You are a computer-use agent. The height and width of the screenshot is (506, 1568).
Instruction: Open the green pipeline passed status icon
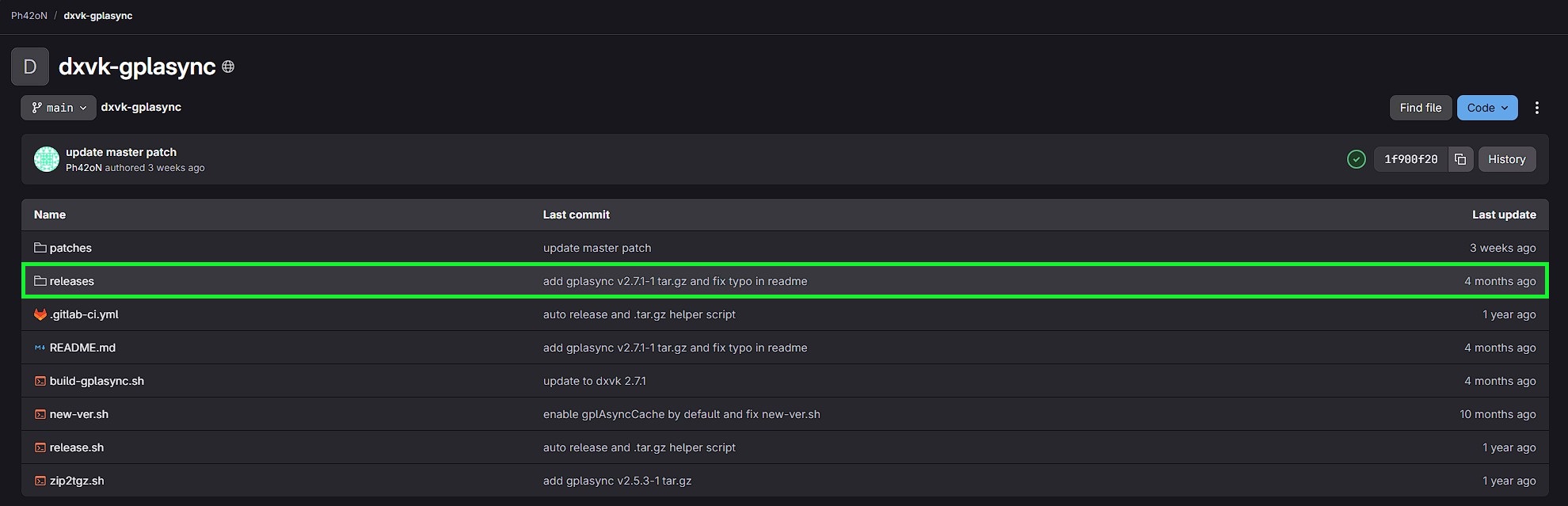[x=1357, y=159]
